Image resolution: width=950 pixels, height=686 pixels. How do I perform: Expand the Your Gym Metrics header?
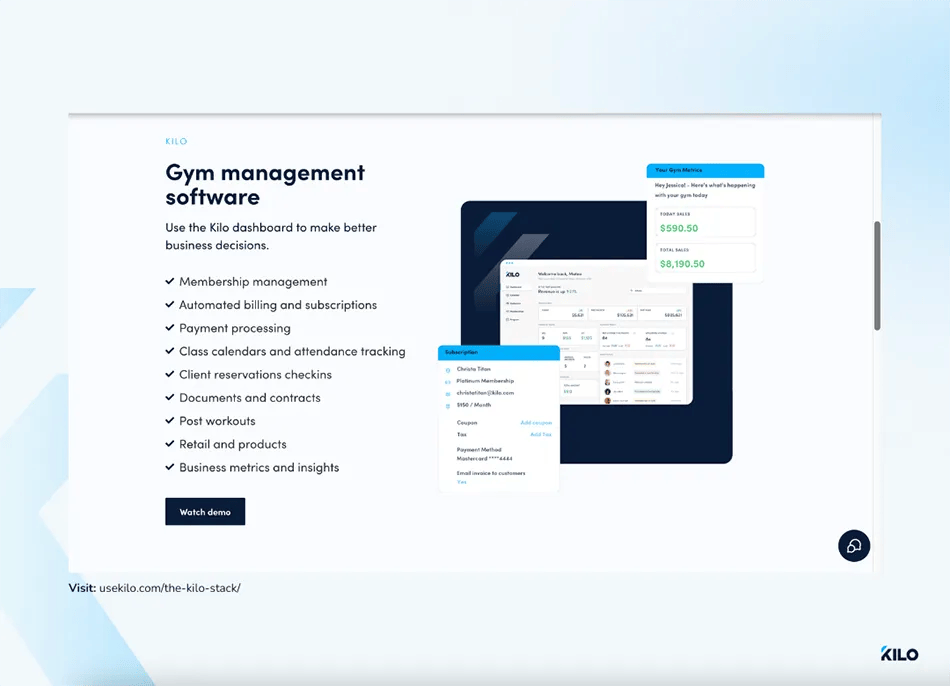click(x=705, y=170)
